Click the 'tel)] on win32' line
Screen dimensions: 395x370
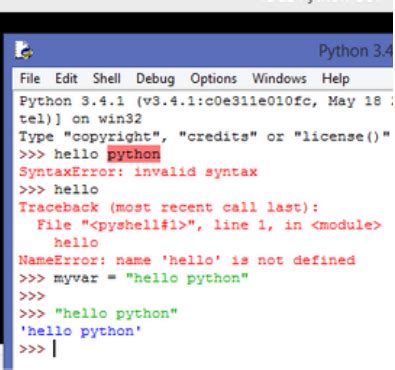point(80,119)
